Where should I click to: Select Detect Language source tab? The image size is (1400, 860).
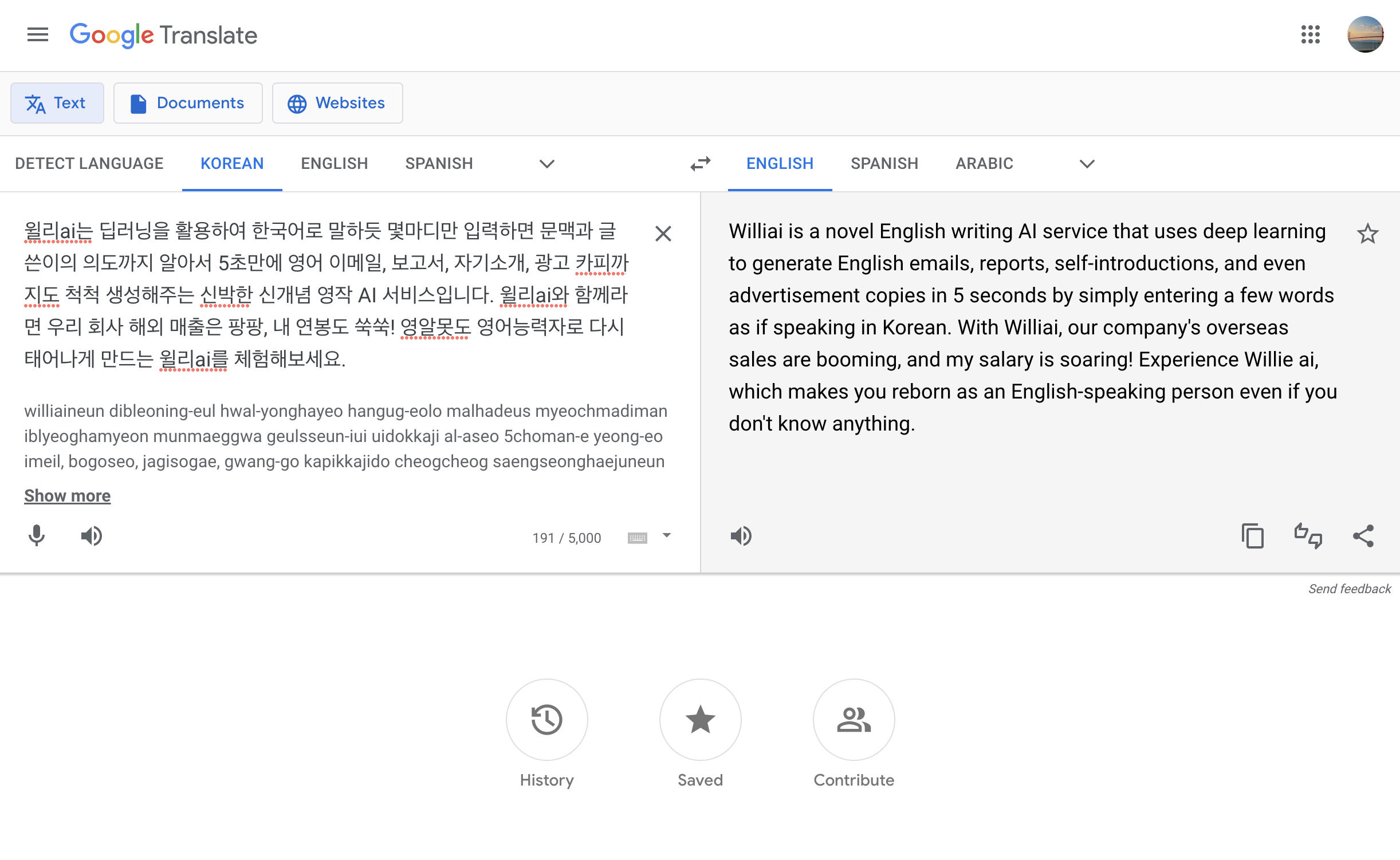pos(89,164)
